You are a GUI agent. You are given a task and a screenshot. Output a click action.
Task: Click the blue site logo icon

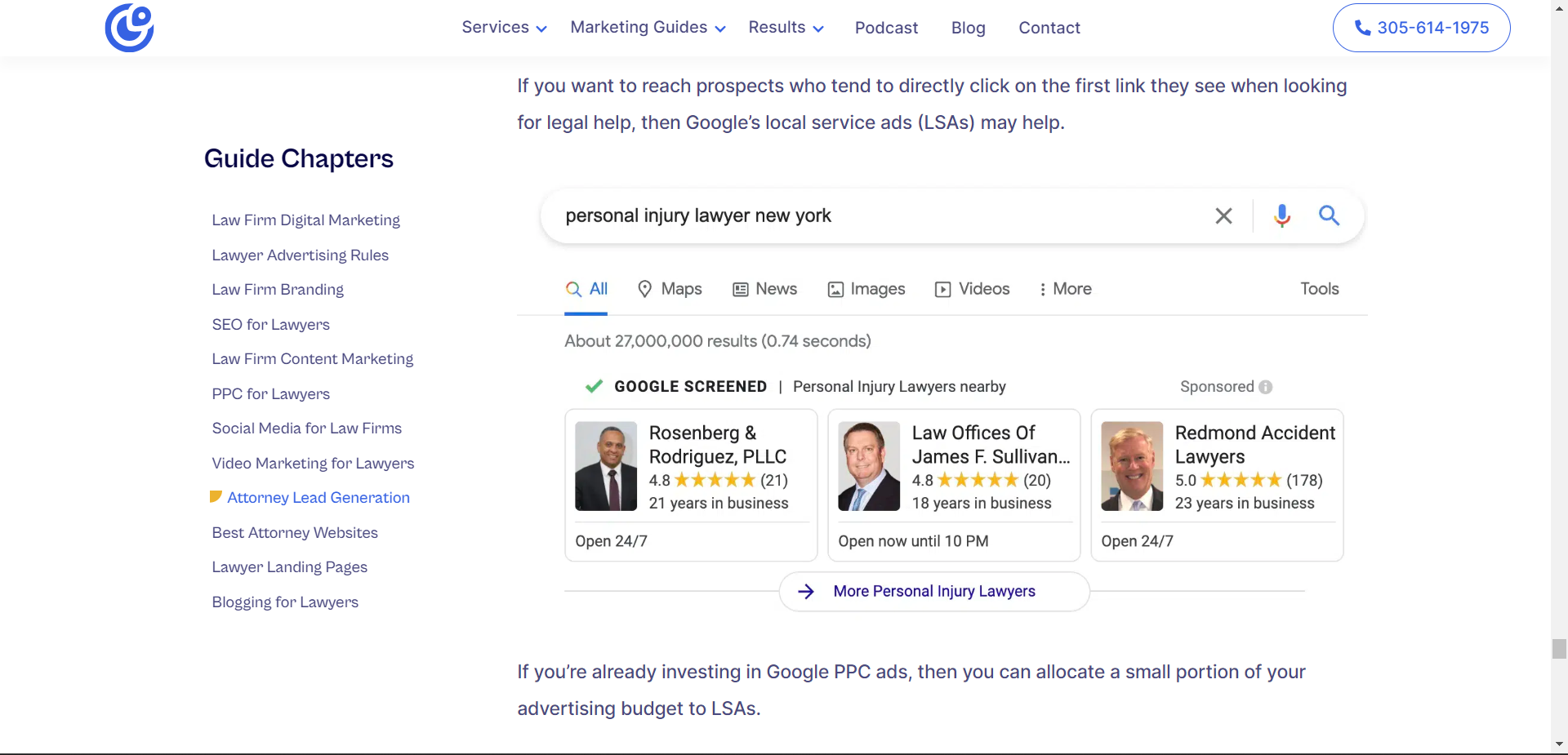click(x=129, y=27)
